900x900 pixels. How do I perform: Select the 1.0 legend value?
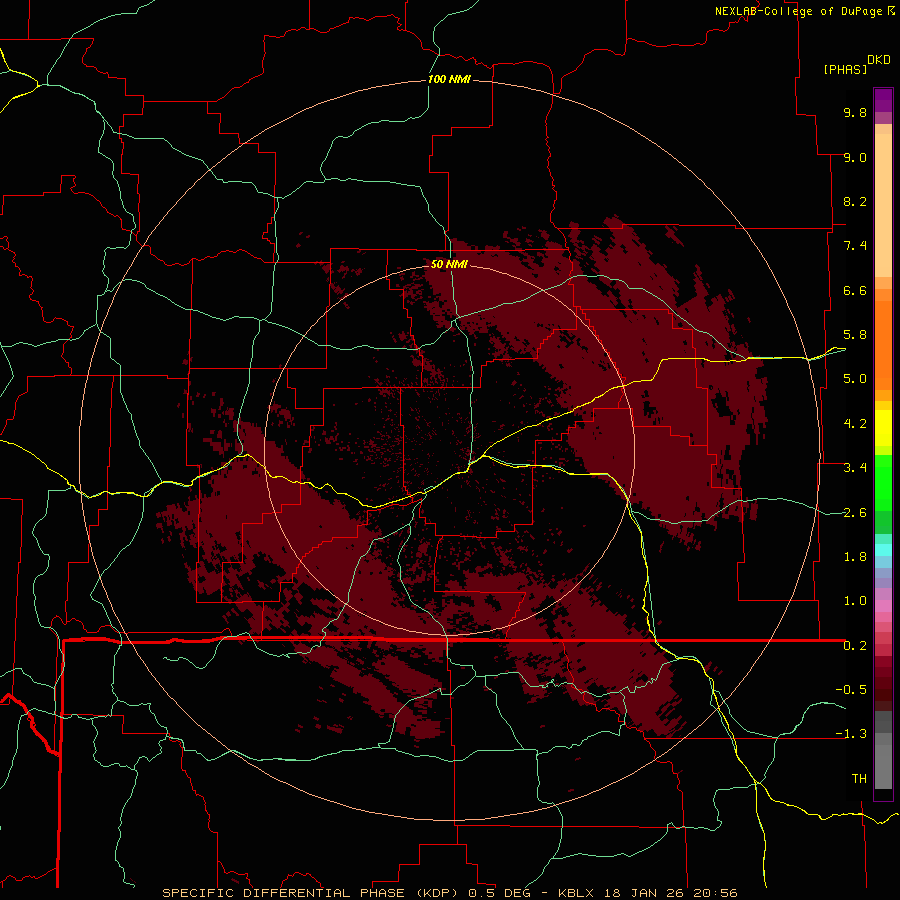coord(855,601)
